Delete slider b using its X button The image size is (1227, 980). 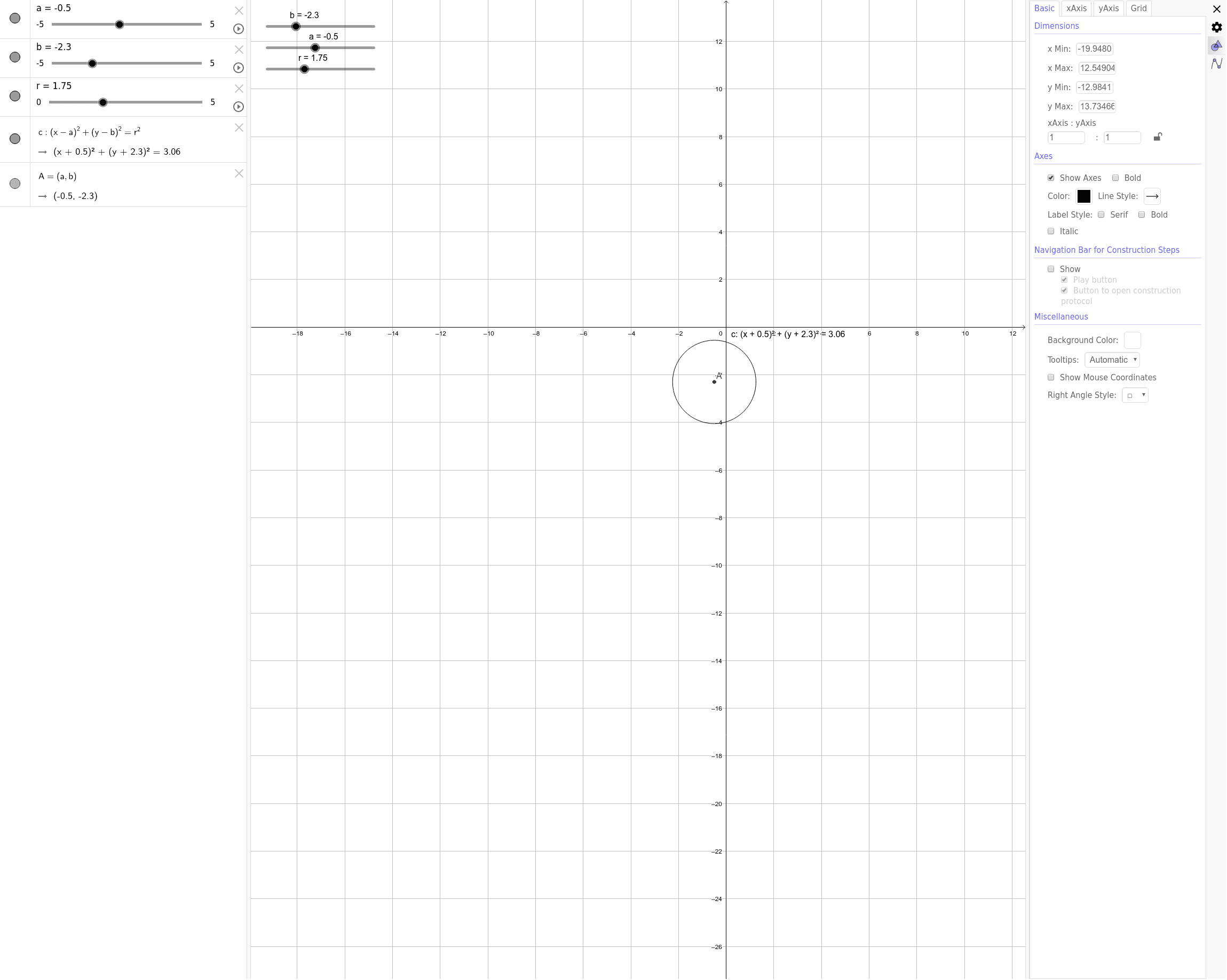tap(239, 50)
